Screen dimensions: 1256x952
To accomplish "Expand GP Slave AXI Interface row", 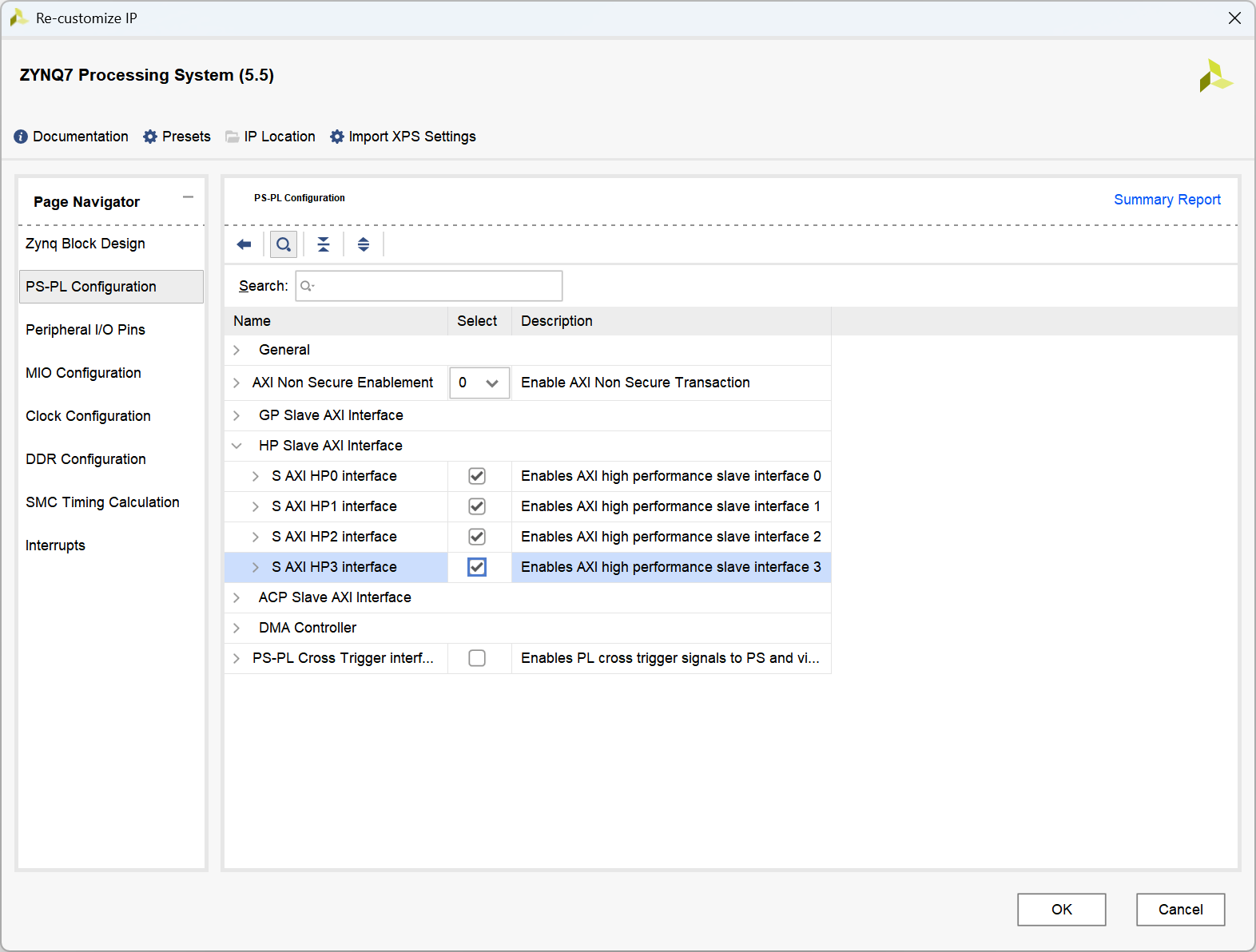I will pyautogui.click(x=236, y=415).
